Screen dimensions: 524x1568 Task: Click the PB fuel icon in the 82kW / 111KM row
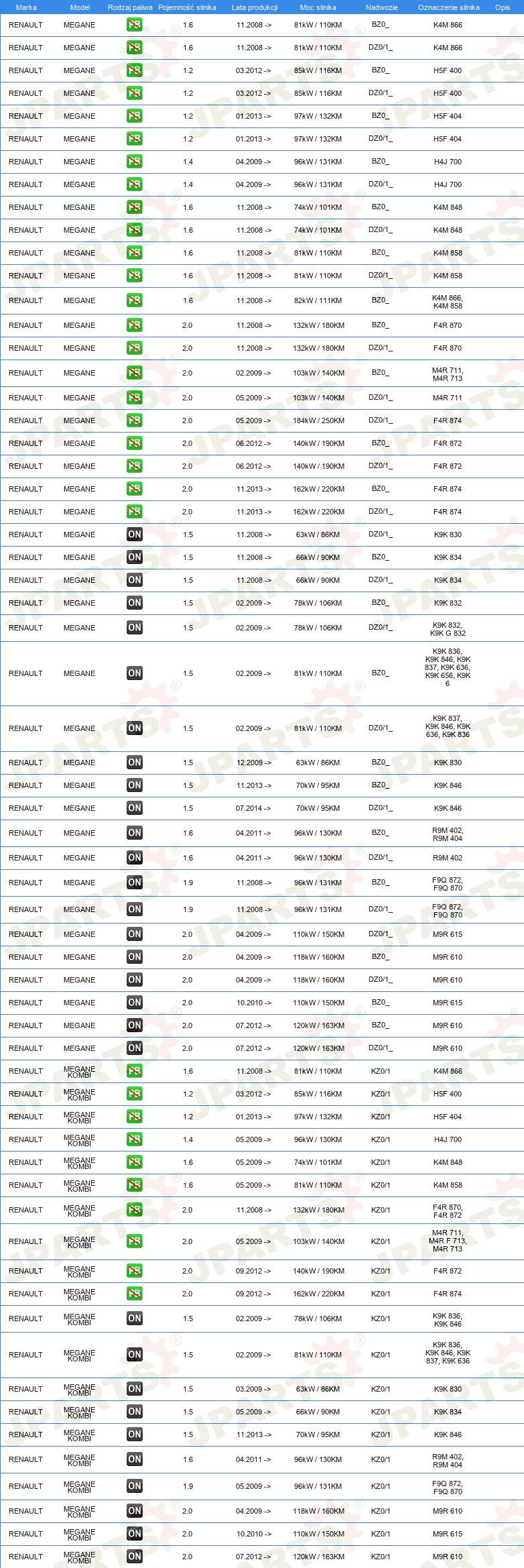[135, 300]
